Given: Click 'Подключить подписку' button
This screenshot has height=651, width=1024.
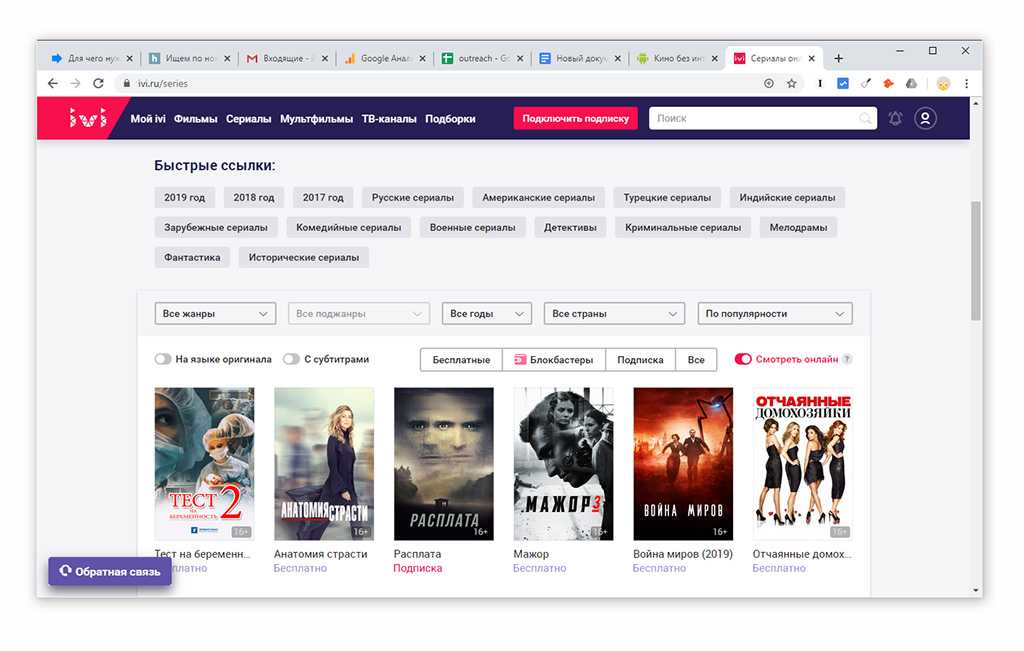Looking at the screenshot, I should click(575, 119).
